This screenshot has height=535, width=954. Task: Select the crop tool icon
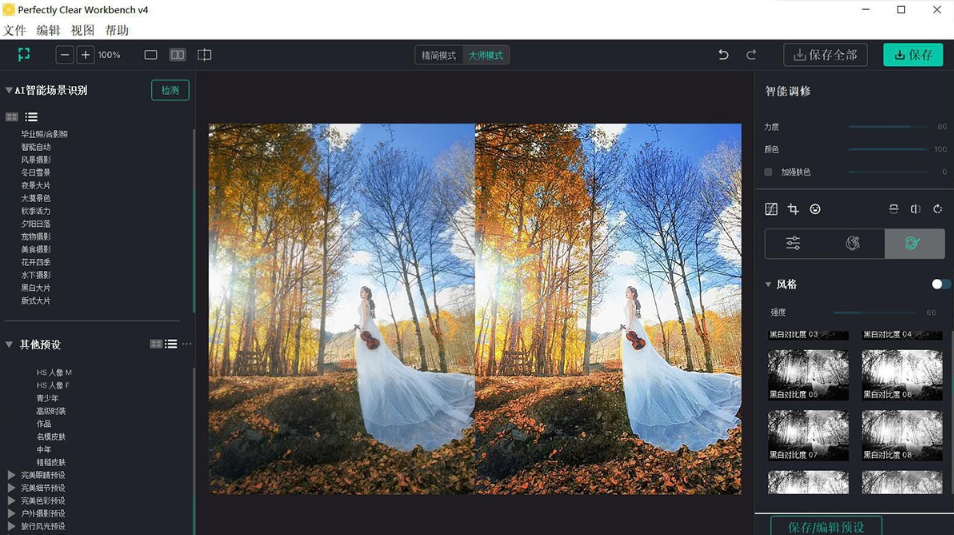793,209
